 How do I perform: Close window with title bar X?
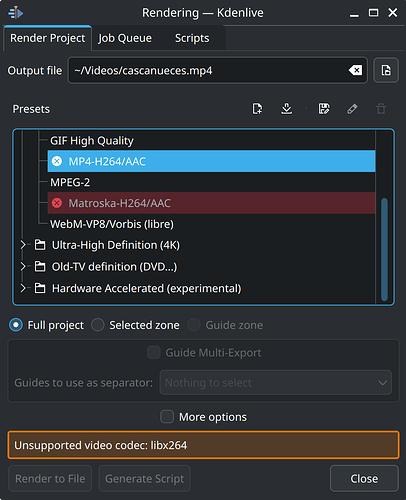[393, 13]
